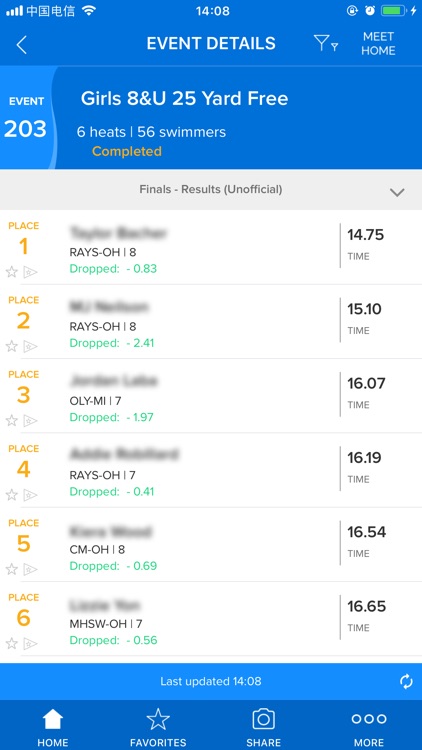Viewport: 422px width, 750px height.
Task: Toggle favorite star for place 1 swimmer
Action: [11, 272]
